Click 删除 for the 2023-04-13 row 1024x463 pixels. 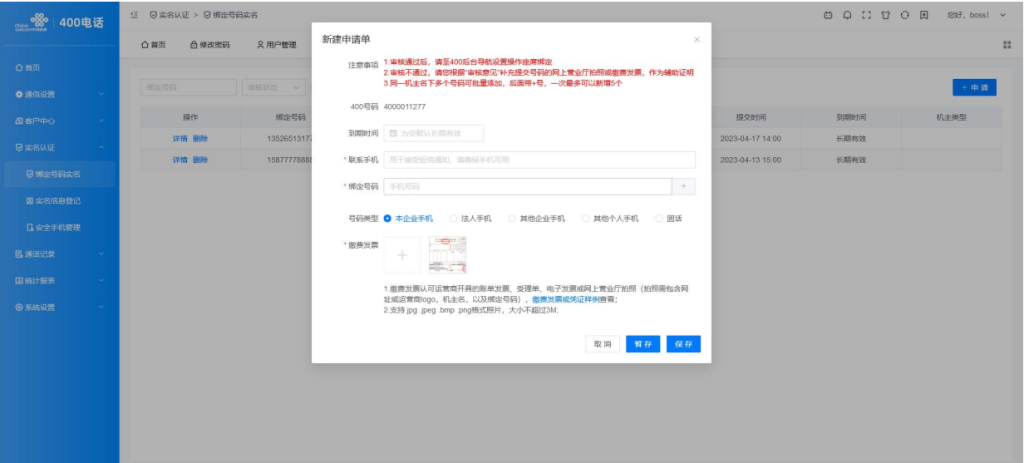point(200,160)
